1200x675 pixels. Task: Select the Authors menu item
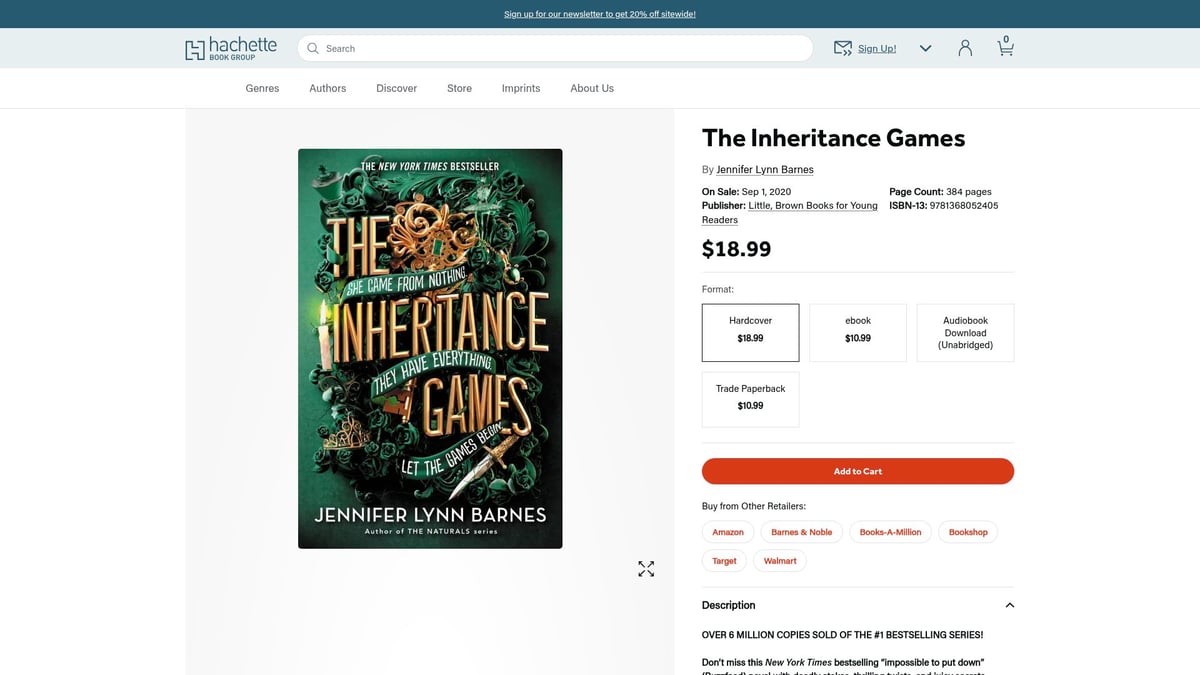coord(327,88)
